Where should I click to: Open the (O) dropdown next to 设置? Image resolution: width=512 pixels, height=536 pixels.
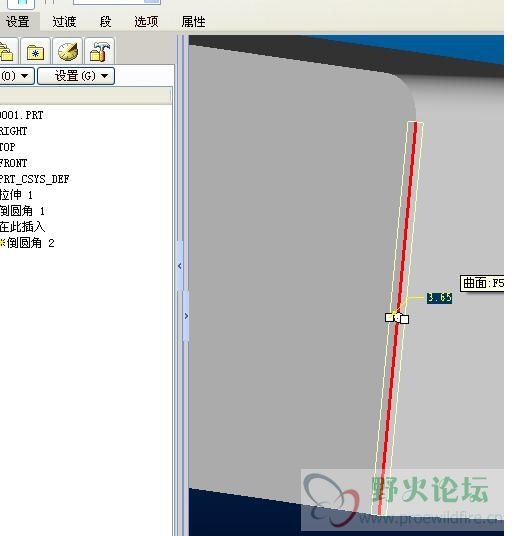pyautogui.click(x=16, y=76)
